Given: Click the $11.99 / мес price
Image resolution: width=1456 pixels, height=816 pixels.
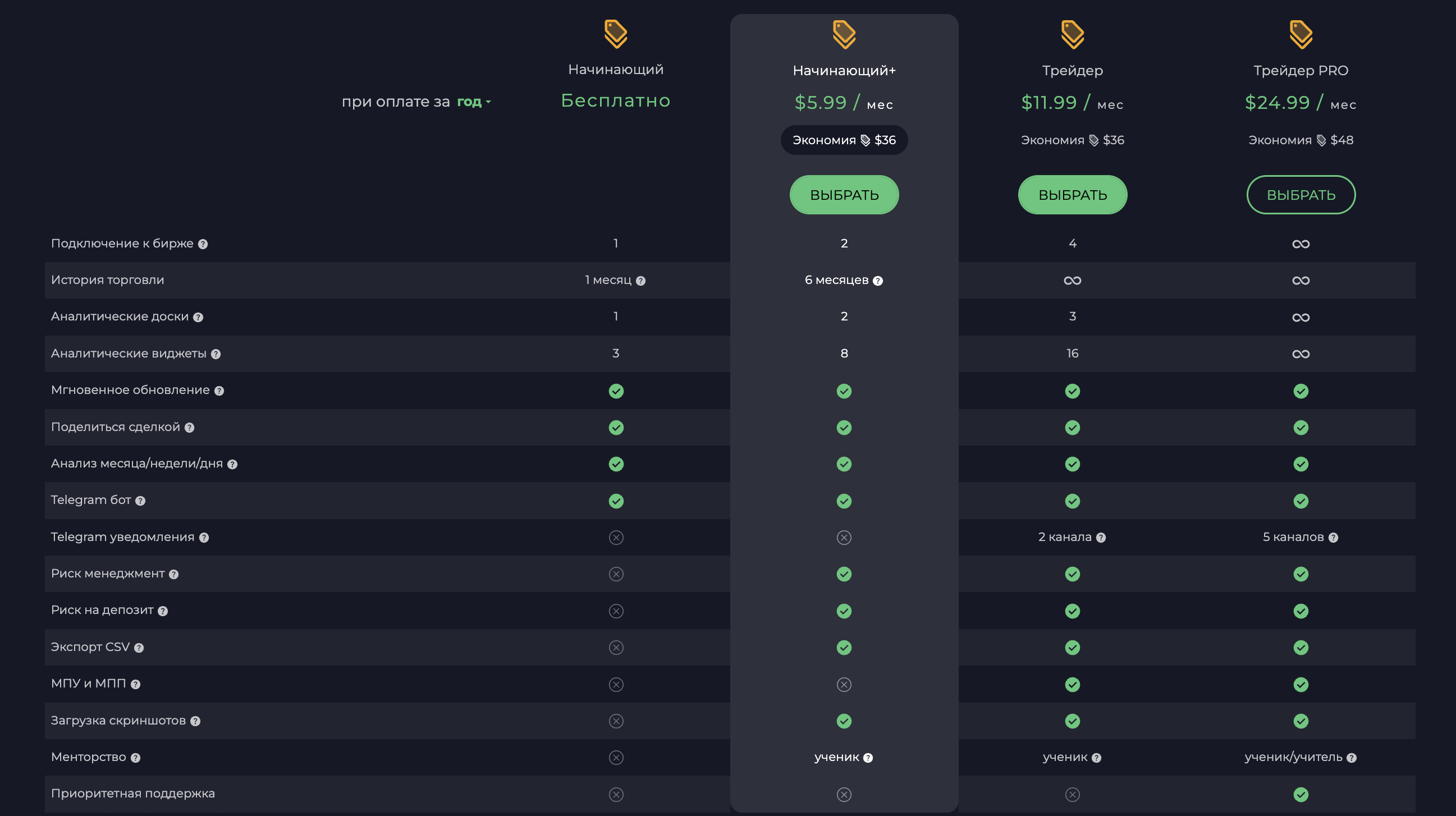Looking at the screenshot, I should click(x=1072, y=103).
